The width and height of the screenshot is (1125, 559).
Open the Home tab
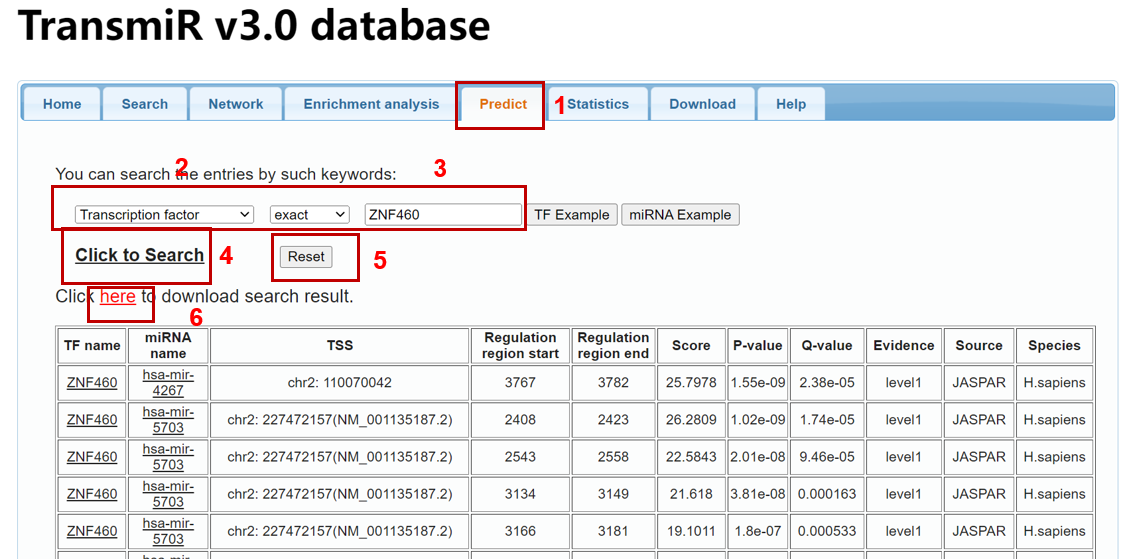pyautogui.click(x=62, y=104)
